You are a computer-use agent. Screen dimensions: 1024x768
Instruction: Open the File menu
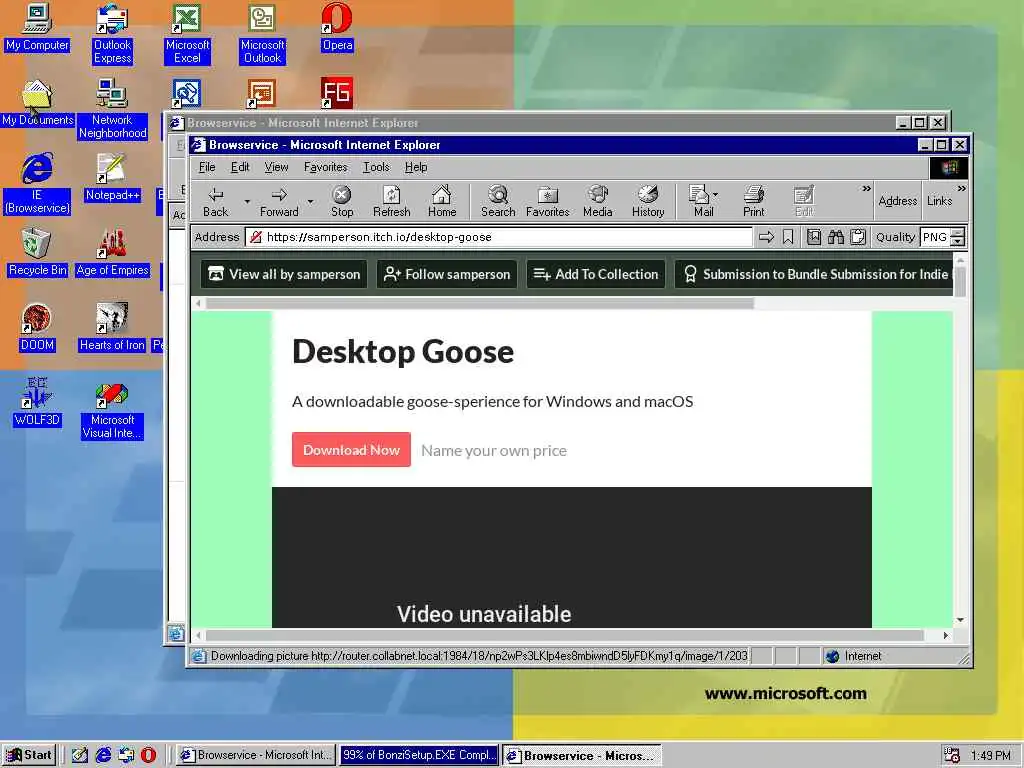tap(207, 167)
